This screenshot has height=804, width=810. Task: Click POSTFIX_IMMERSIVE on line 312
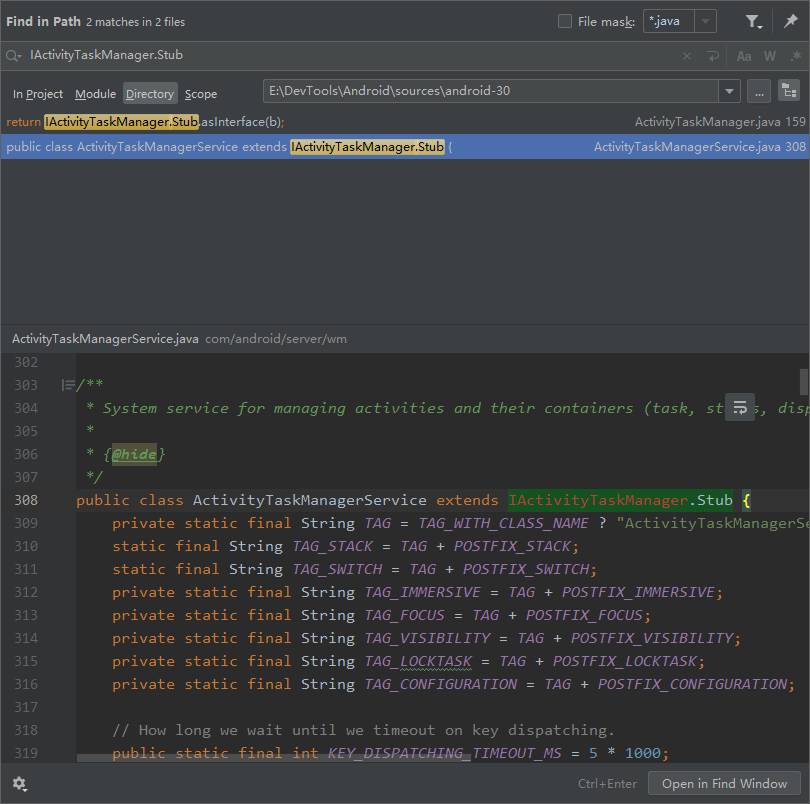pyautogui.click(x=638, y=592)
